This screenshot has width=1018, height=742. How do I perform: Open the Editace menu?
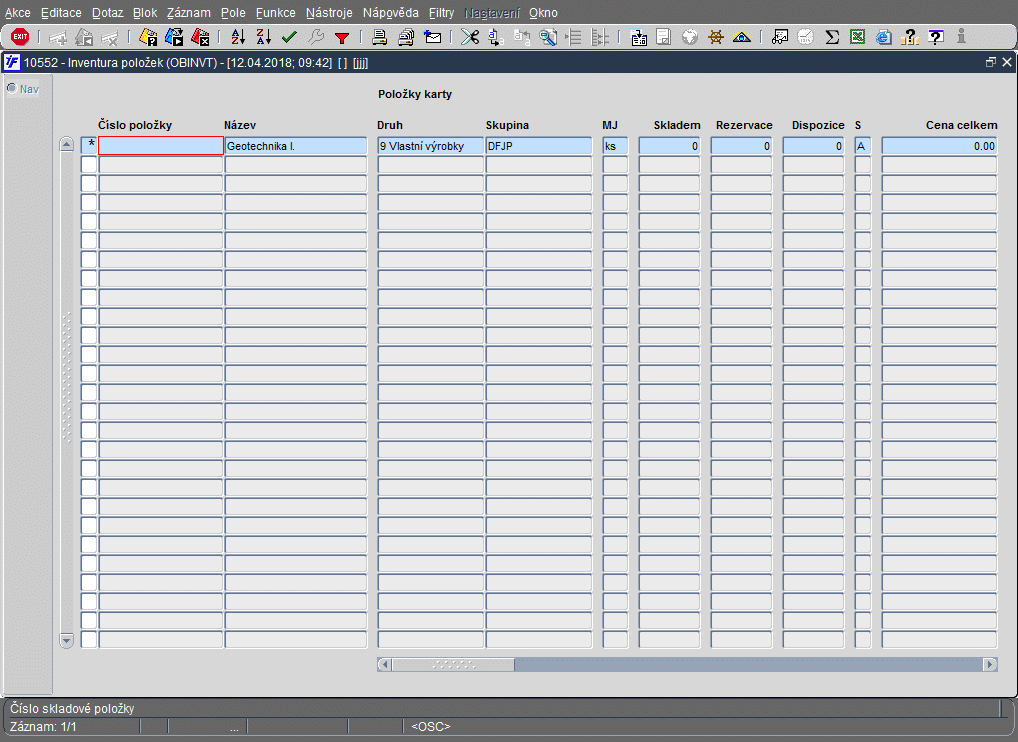61,13
